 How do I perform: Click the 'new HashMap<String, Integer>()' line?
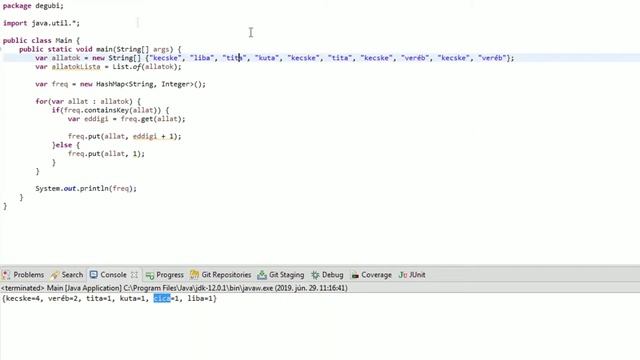point(120,84)
